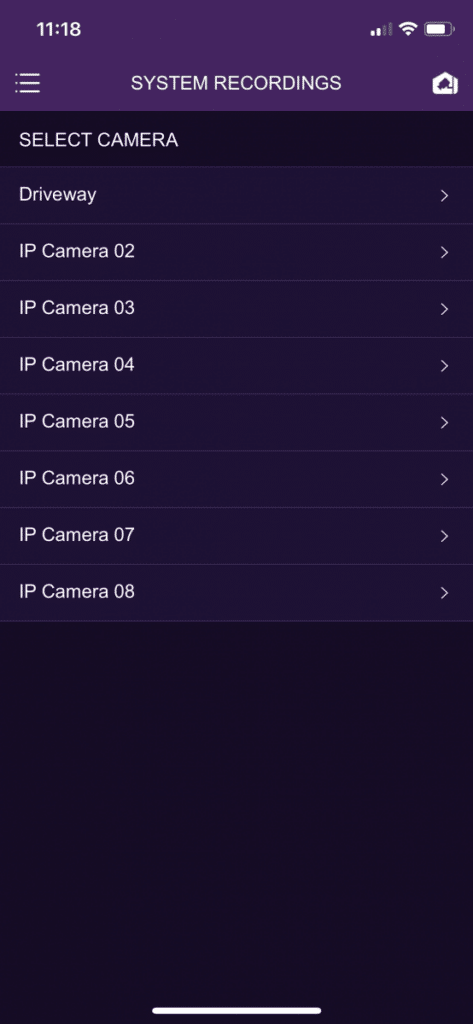Select the Driveway camera

236,195
